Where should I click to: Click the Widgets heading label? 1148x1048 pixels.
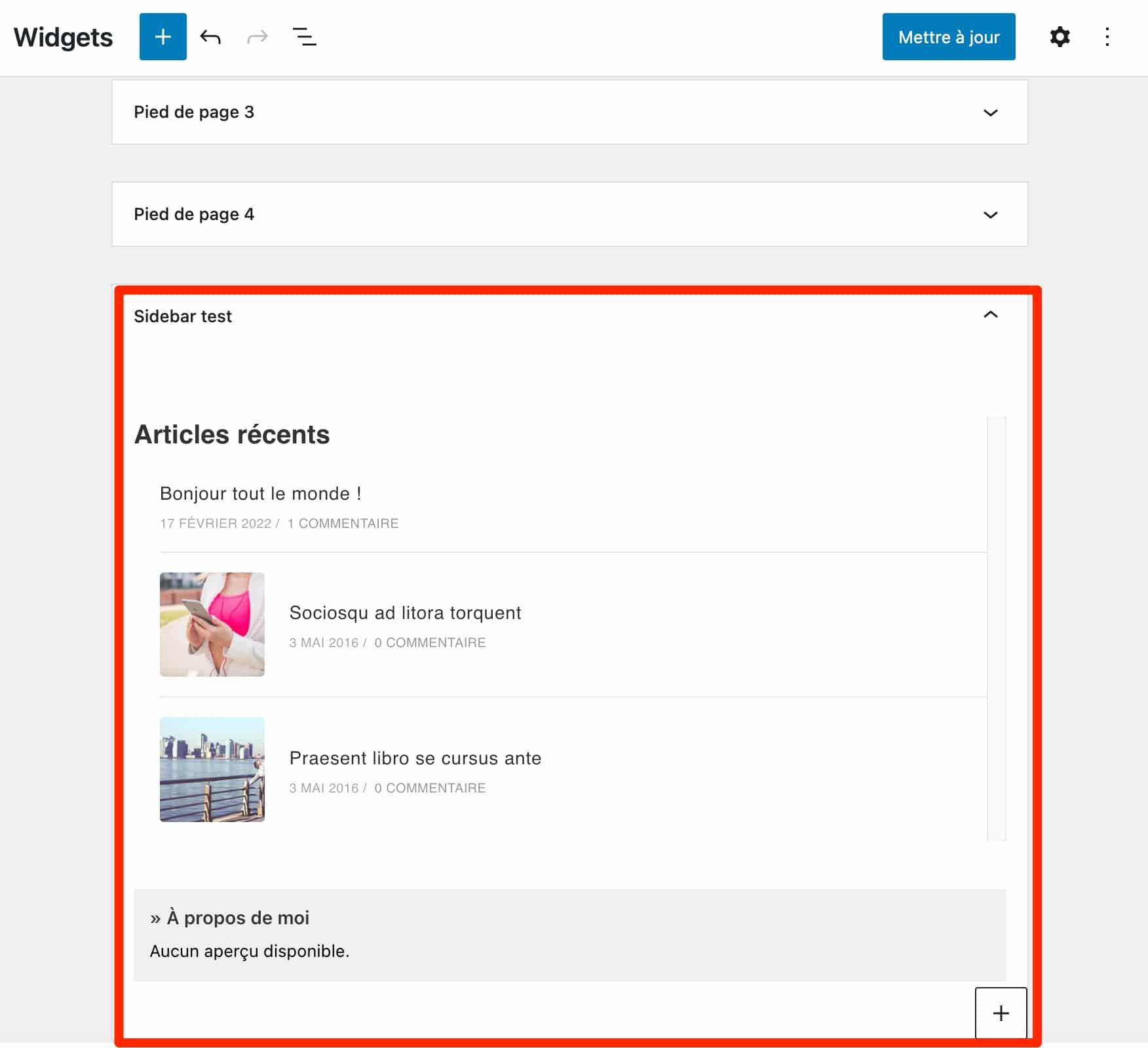[x=63, y=37]
